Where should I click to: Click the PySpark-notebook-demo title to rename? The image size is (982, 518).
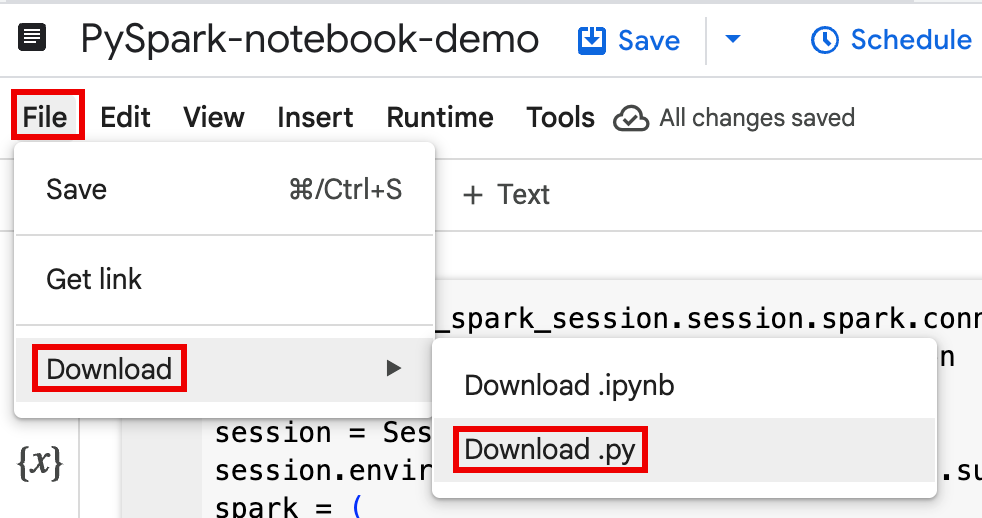click(309, 40)
